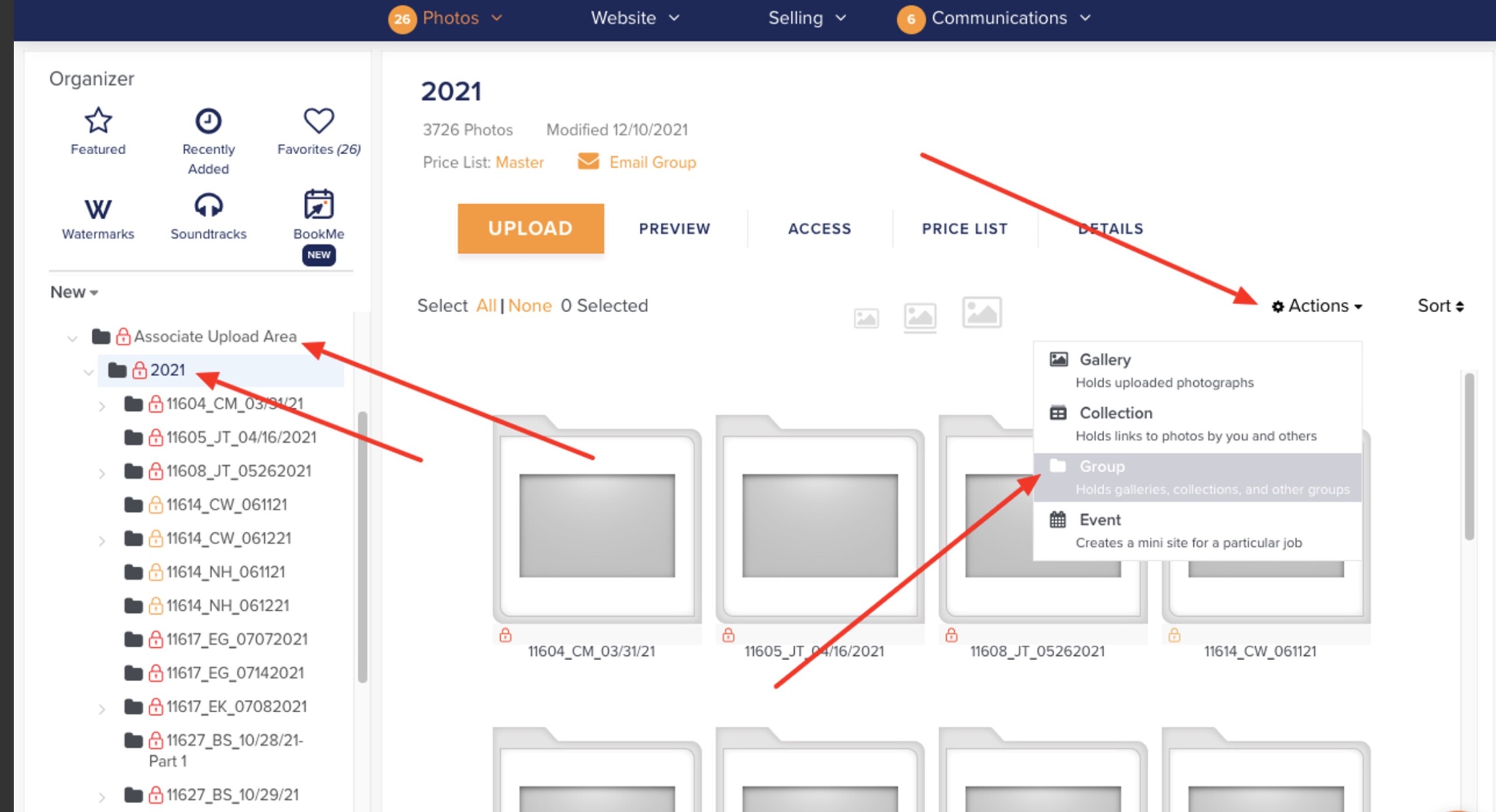Open the Communications top menu

(x=1011, y=18)
